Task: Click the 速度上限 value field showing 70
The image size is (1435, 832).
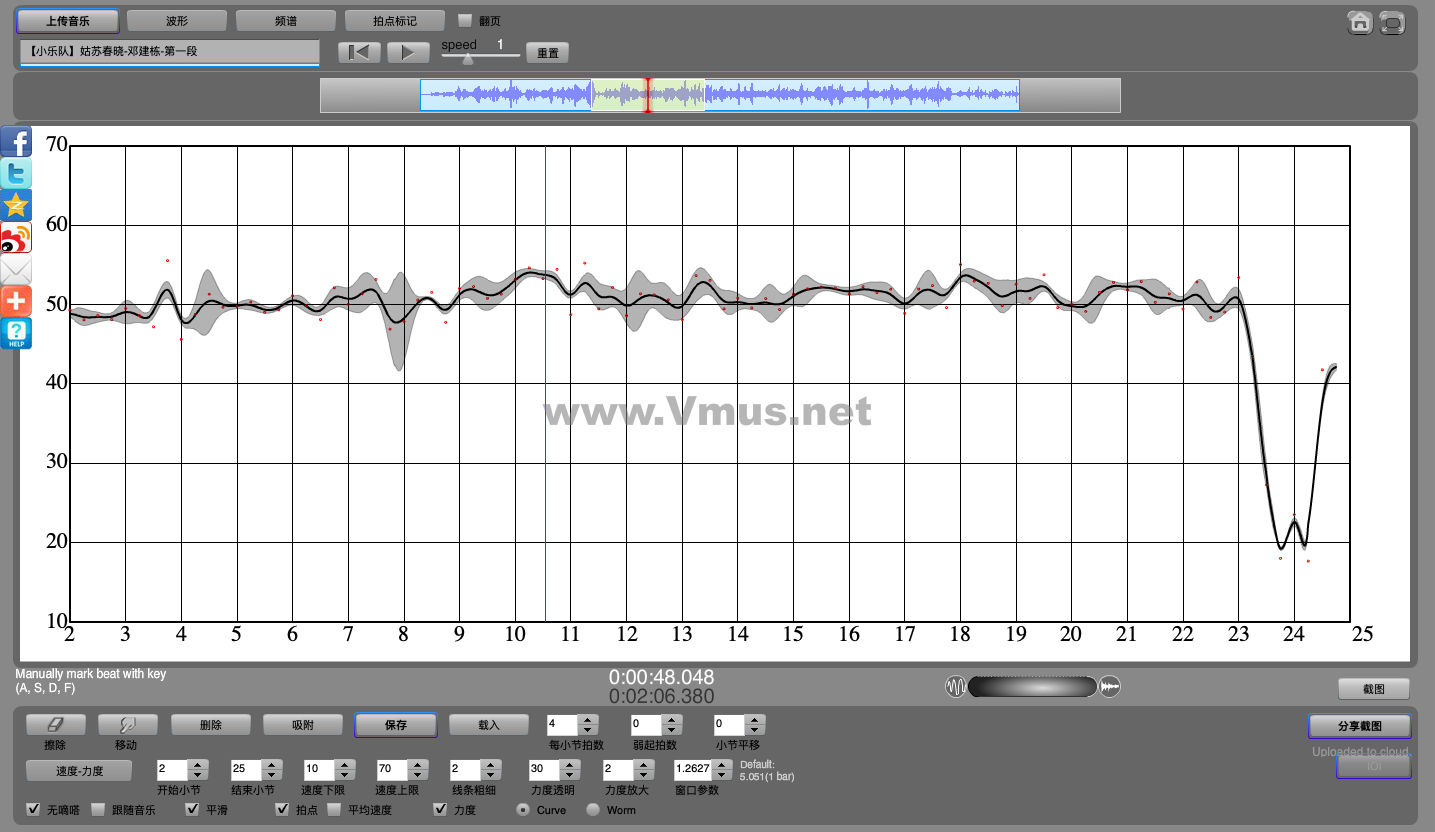Action: pyautogui.click(x=392, y=770)
